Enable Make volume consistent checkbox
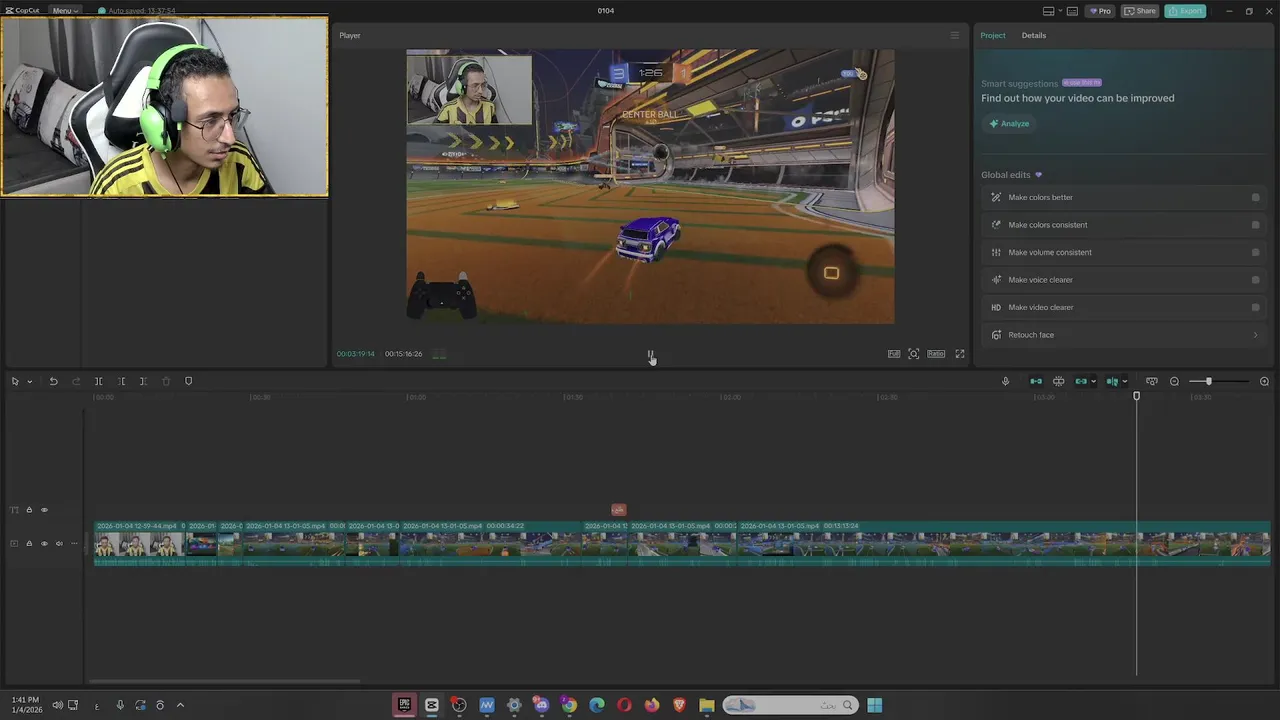 (1256, 252)
